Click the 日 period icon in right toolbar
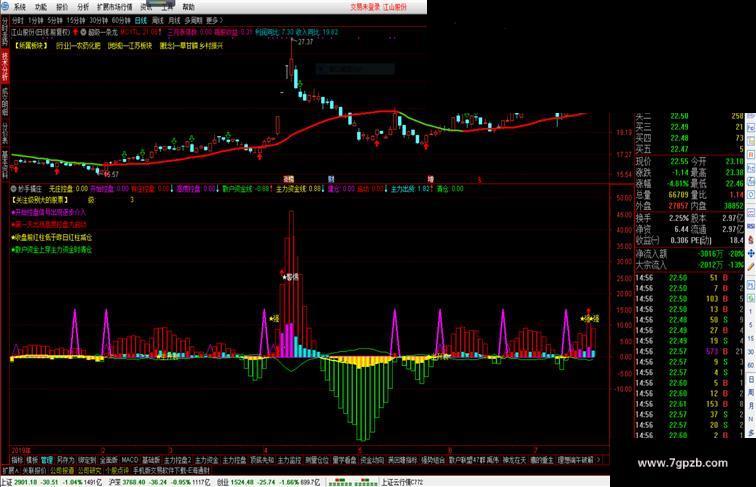This screenshot has height=487, width=756. [751, 379]
